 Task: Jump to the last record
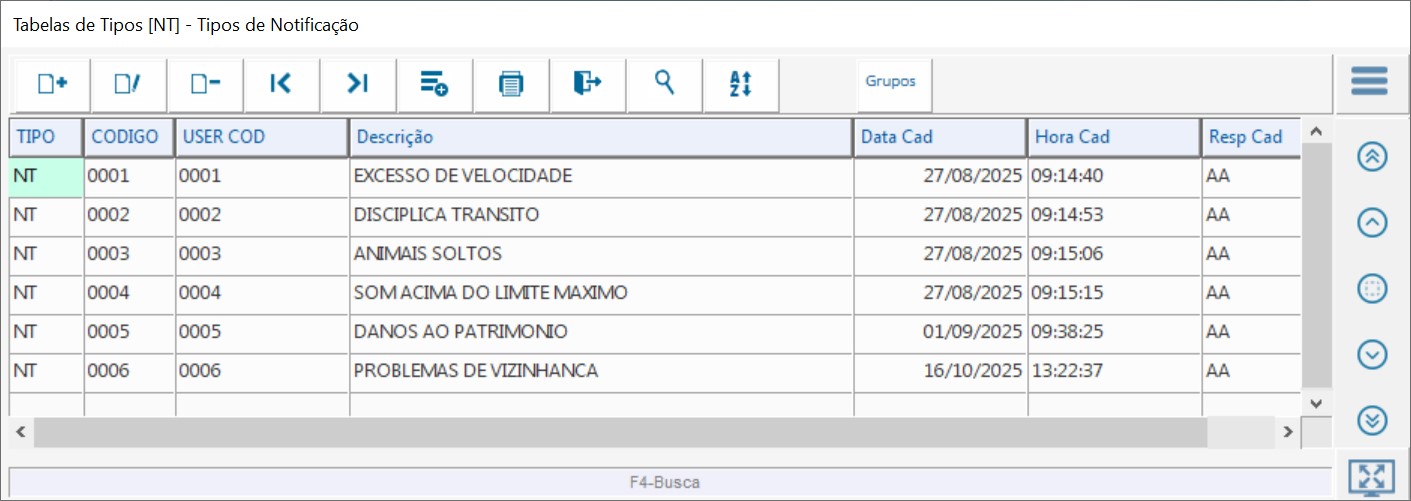358,84
